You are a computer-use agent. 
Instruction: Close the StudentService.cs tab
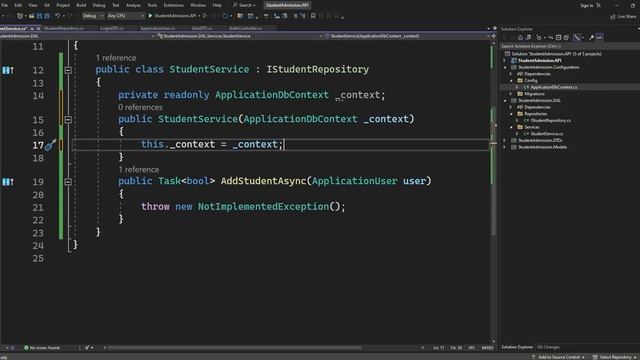[38, 29]
